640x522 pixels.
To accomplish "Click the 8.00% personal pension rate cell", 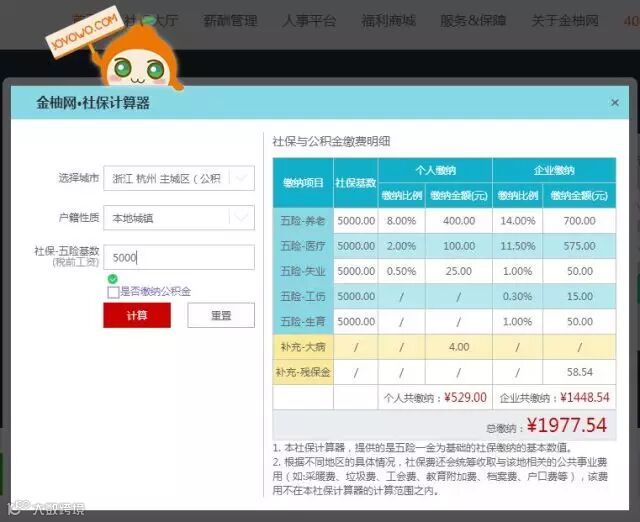I will [401, 221].
